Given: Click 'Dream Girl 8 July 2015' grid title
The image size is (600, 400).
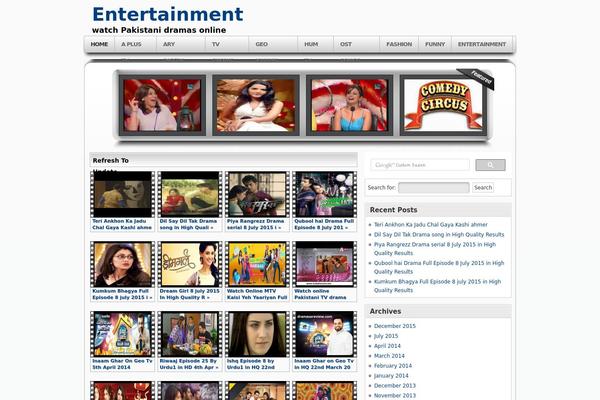Looking at the screenshot, I should pos(189,294).
